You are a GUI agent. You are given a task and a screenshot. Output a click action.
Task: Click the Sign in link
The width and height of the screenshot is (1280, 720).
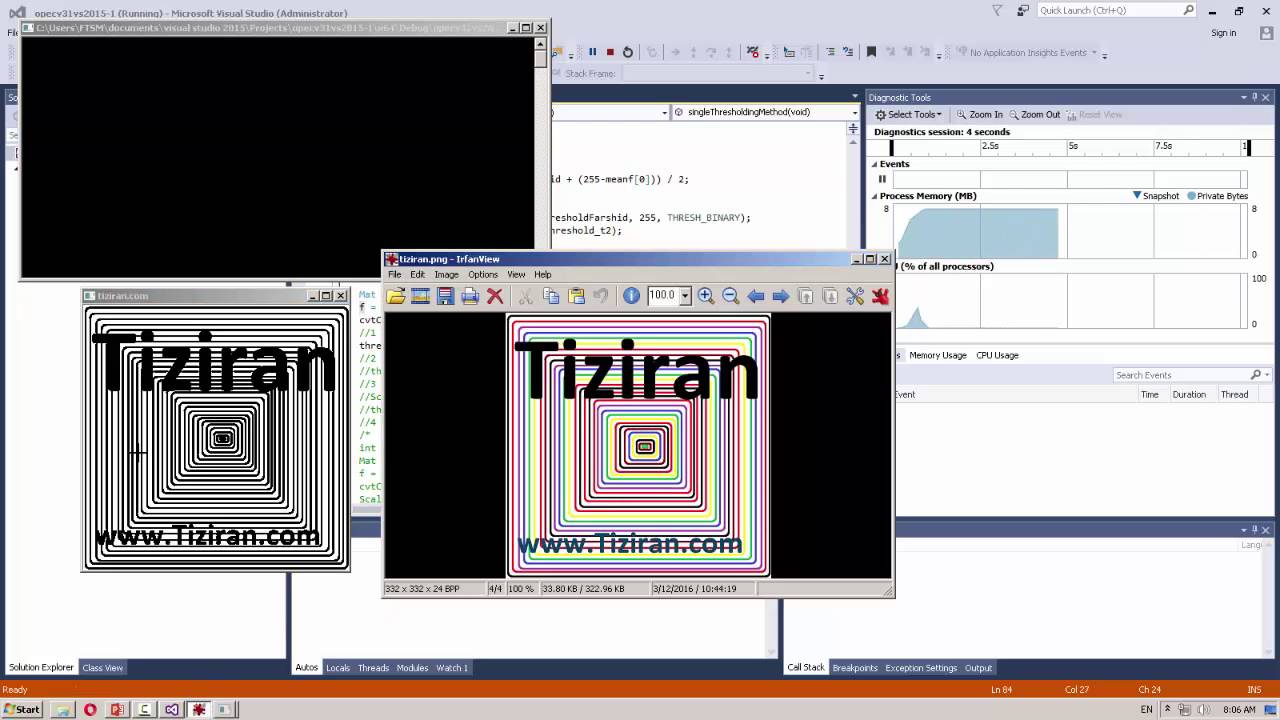pyautogui.click(x=1223, y=33)
